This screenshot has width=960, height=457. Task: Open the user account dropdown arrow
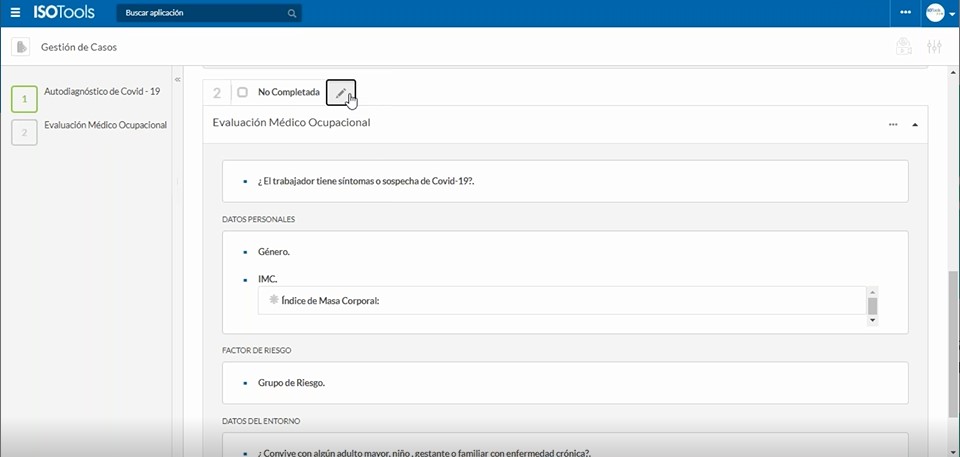pyautogui.click(x=952, y=14)
